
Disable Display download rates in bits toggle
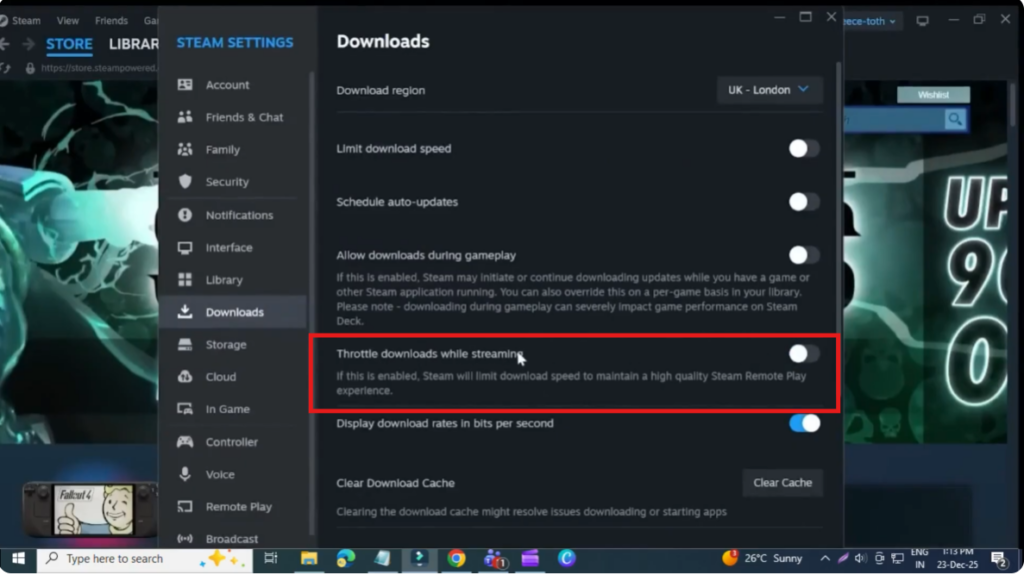click(x=804, y=423)
